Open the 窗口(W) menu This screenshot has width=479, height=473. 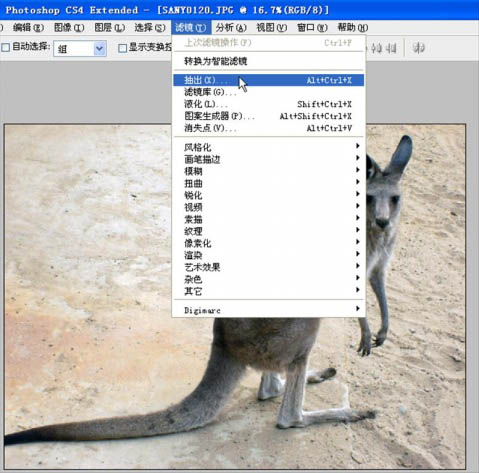click(312, 28)
